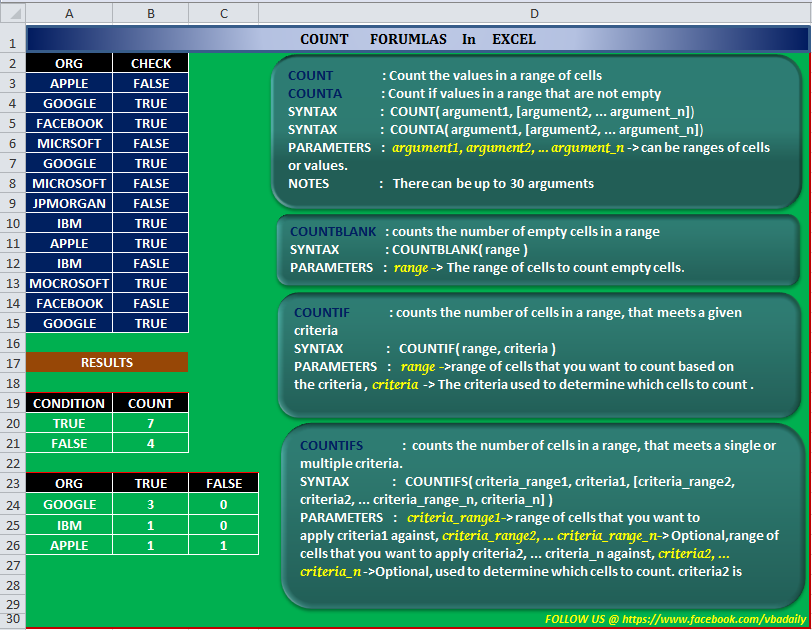Select column B header
812x630 pixels.
(x=151, y=13)
